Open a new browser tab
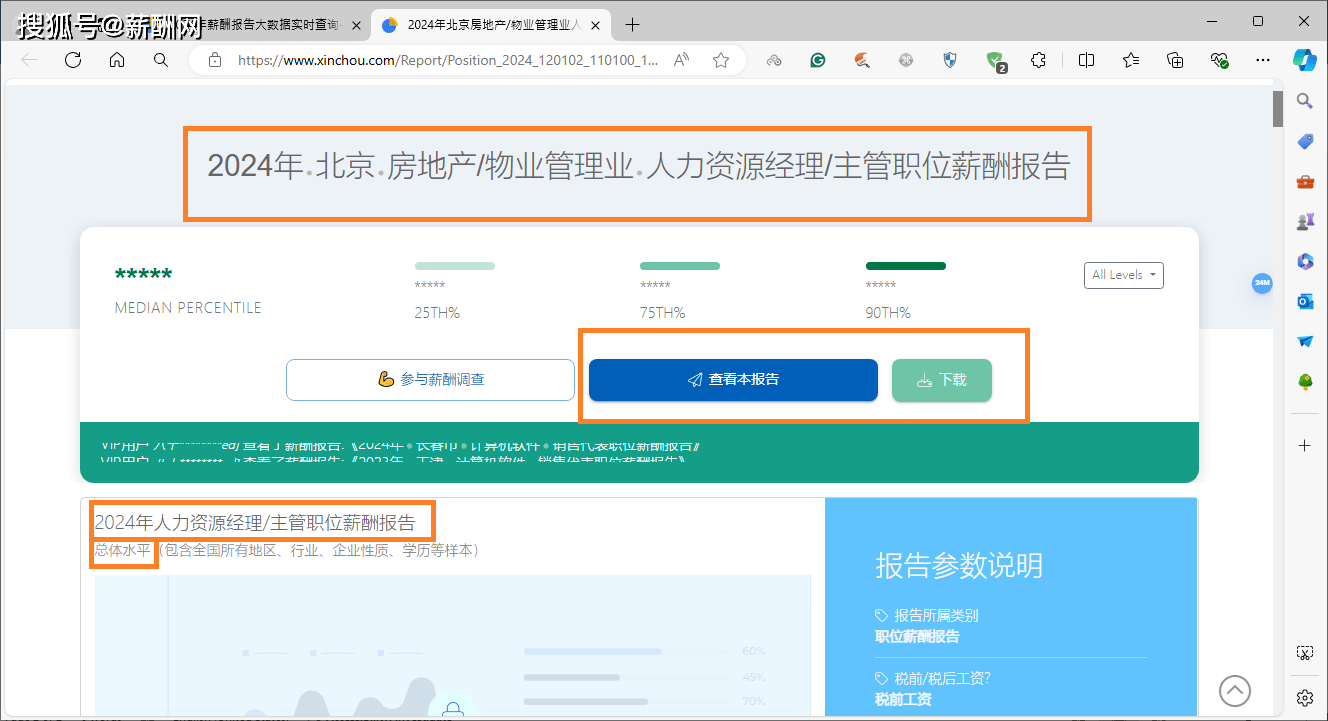The image size is (1328, 721). click(632, 25)
